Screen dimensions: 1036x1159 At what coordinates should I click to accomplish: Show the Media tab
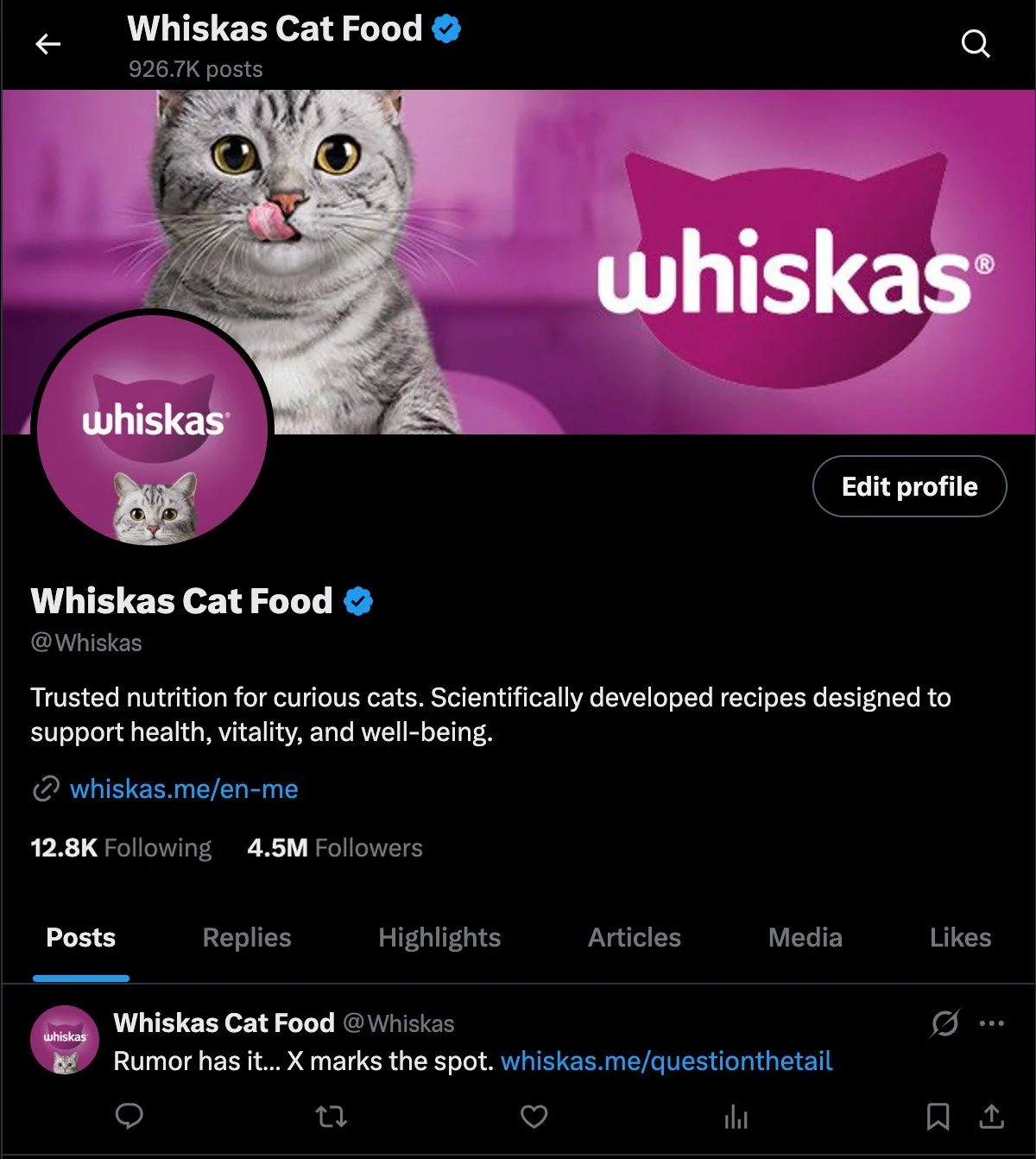(x=805, y=938)
